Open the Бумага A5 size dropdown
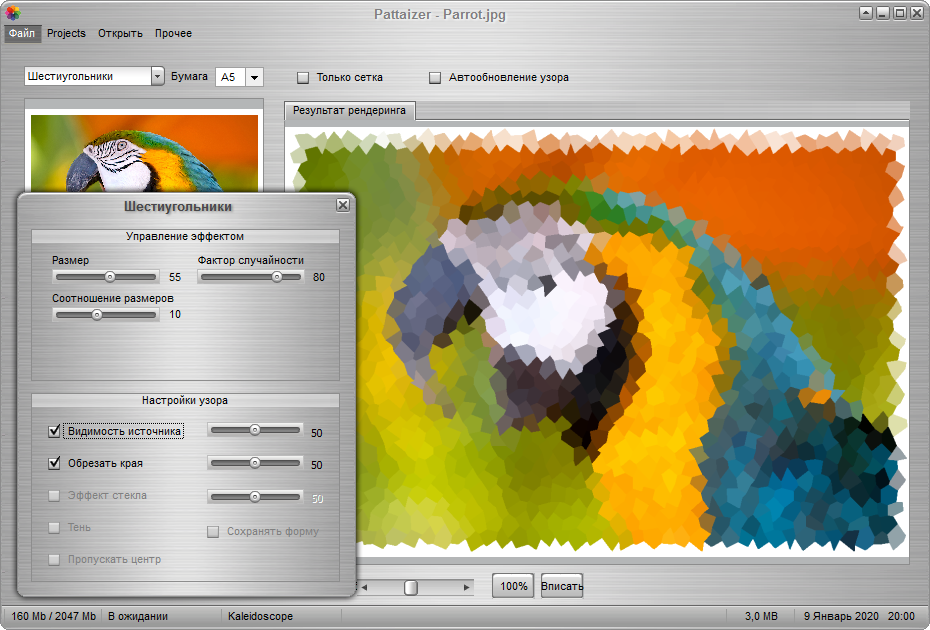The width and height of the screenshot is (930, 630). click(x=254, y=77)
